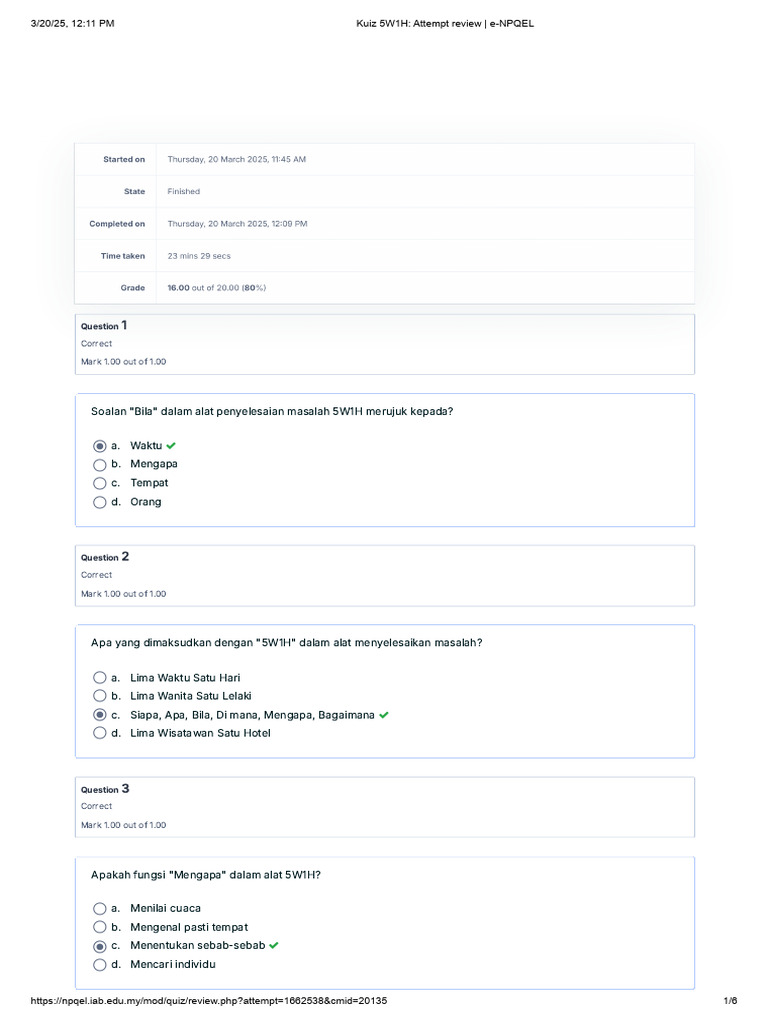The height and width of the screenshot is (1024, 768).
Task: Click green checkmark beside Waktu answer
Action: click(x=172, y=445)
